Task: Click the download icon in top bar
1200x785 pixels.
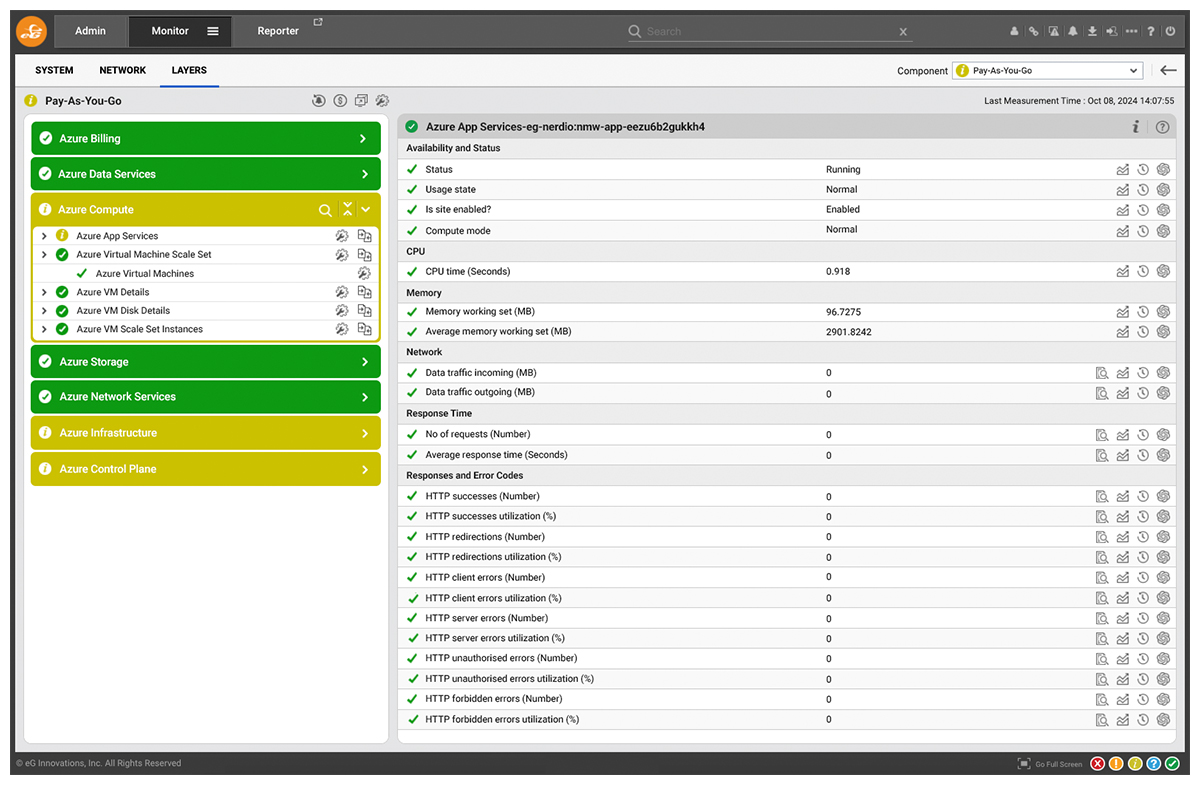Action: coord(1092,31)
